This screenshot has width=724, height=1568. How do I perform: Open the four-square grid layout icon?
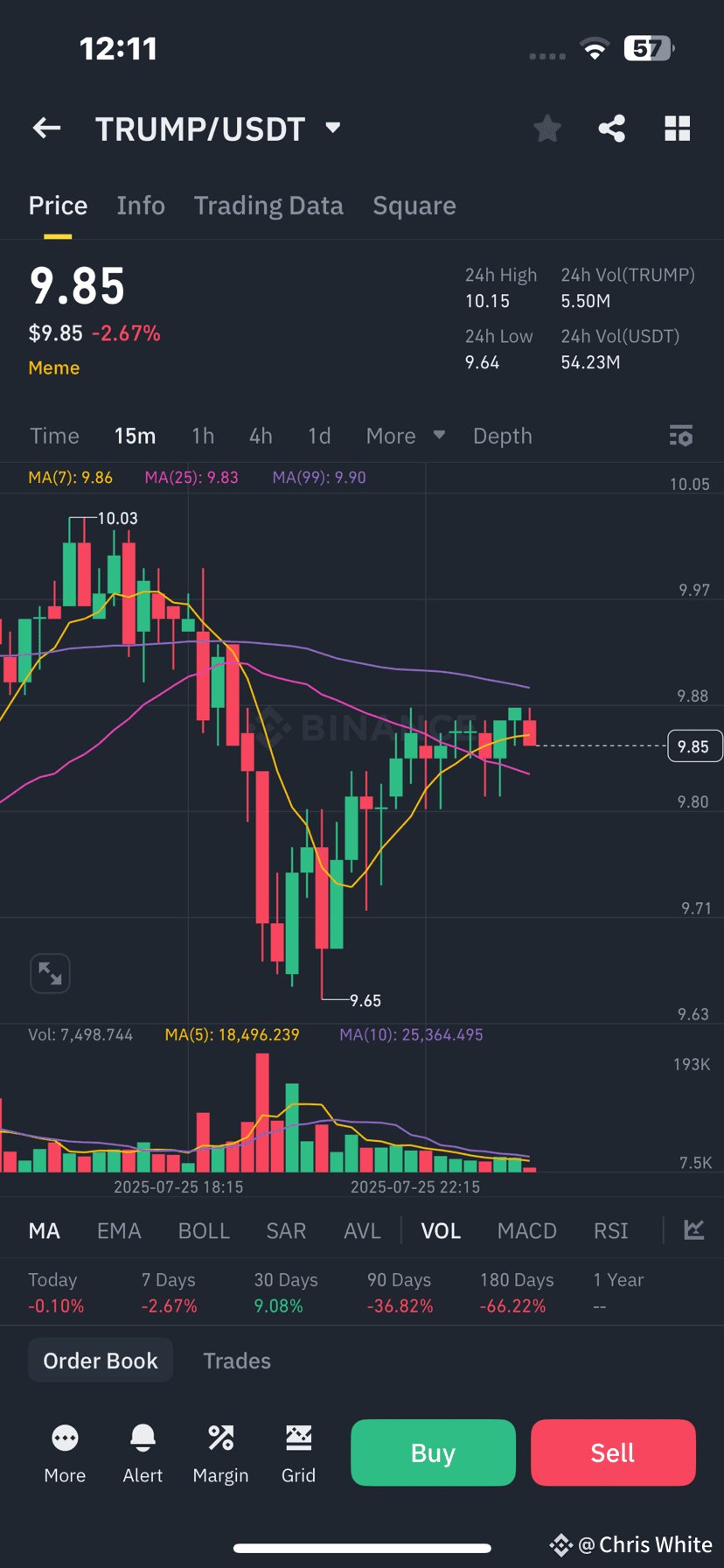click(x=678, y=129)
